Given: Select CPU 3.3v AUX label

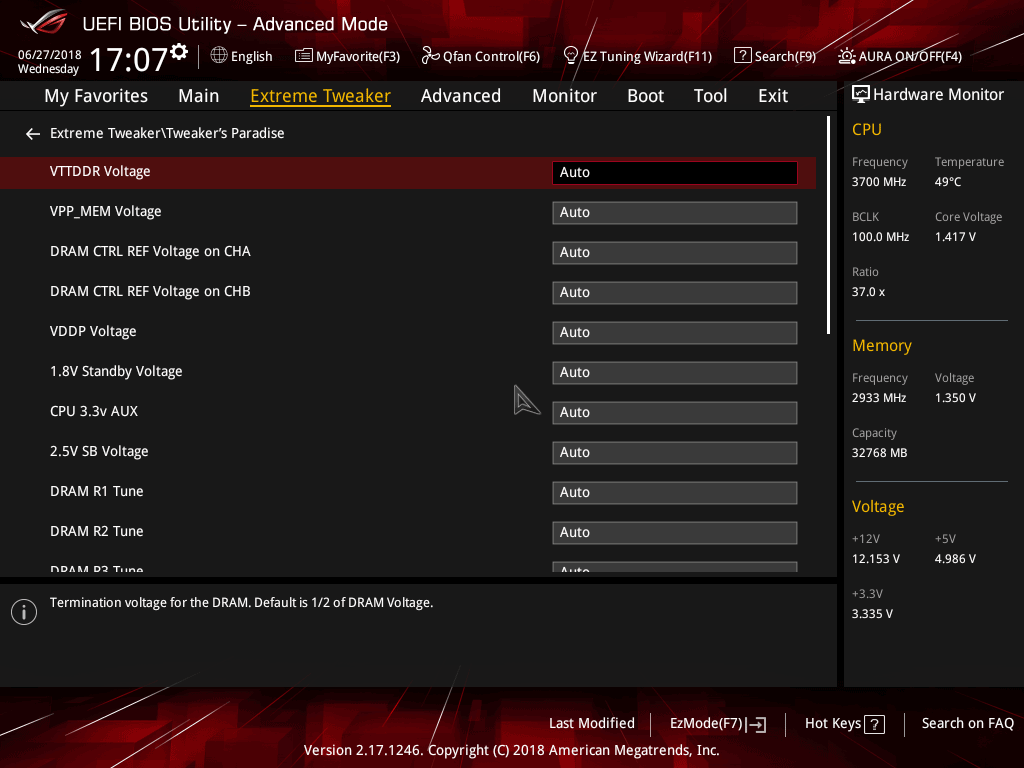Looking at the screenshot, I should tap(94, 411).
